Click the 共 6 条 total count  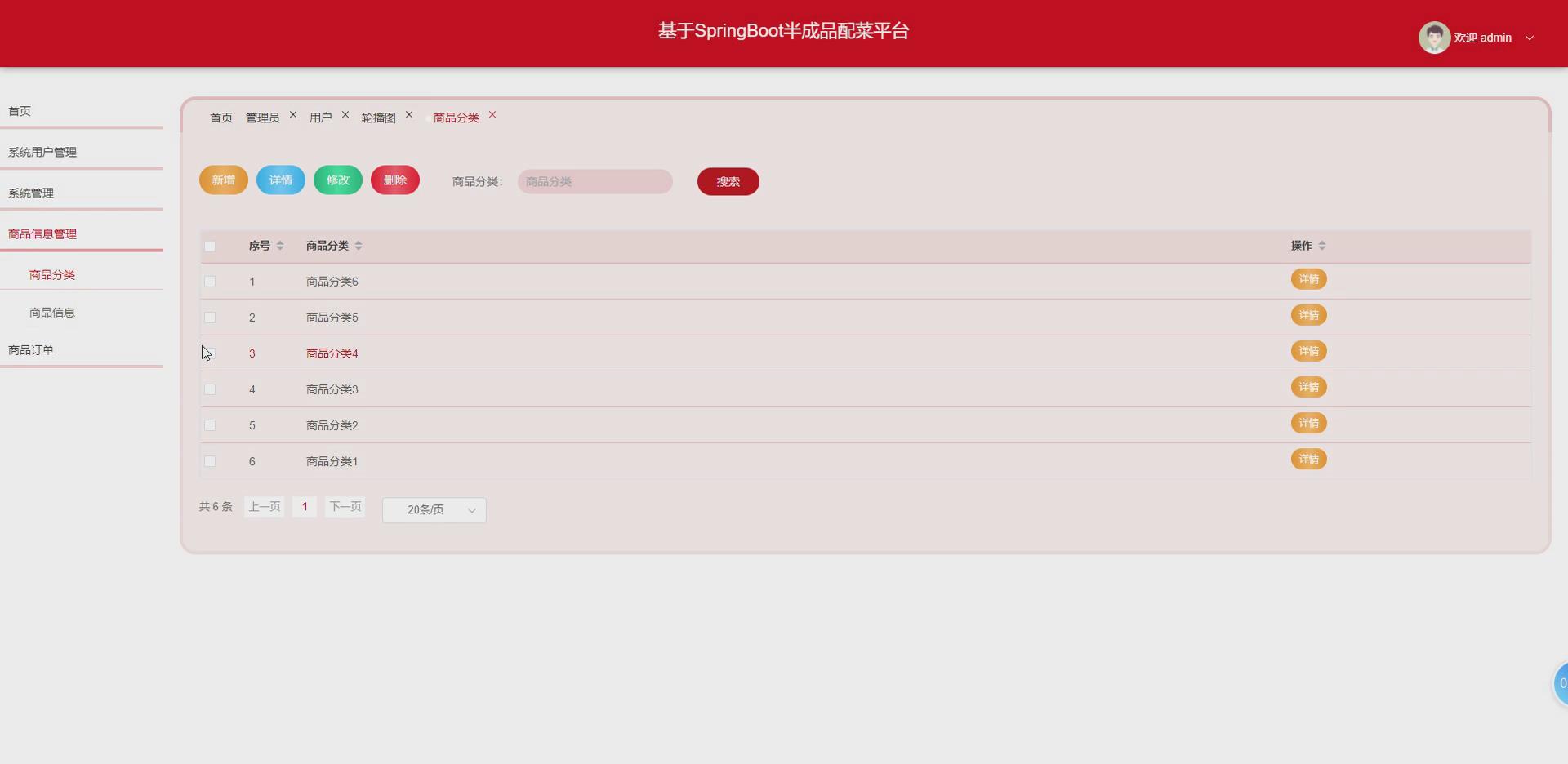[216, 507]
